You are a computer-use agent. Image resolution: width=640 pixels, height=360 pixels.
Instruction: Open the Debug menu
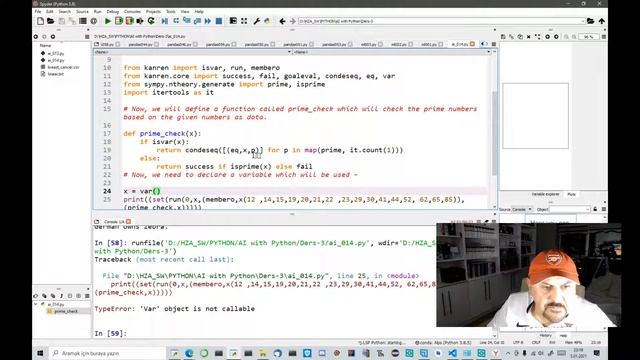[113, 12]
